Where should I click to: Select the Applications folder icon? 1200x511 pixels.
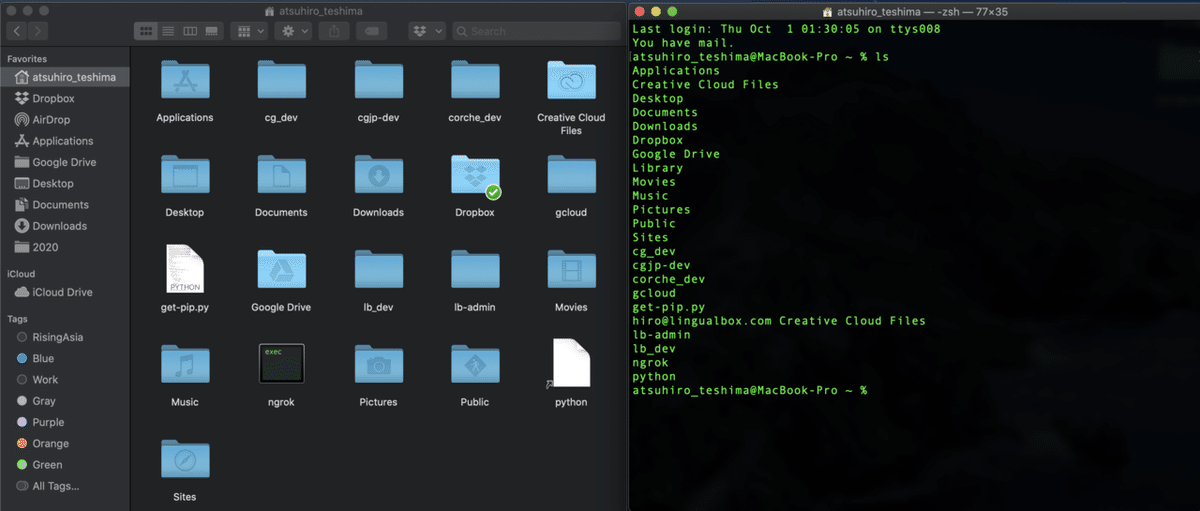(185, 80)
